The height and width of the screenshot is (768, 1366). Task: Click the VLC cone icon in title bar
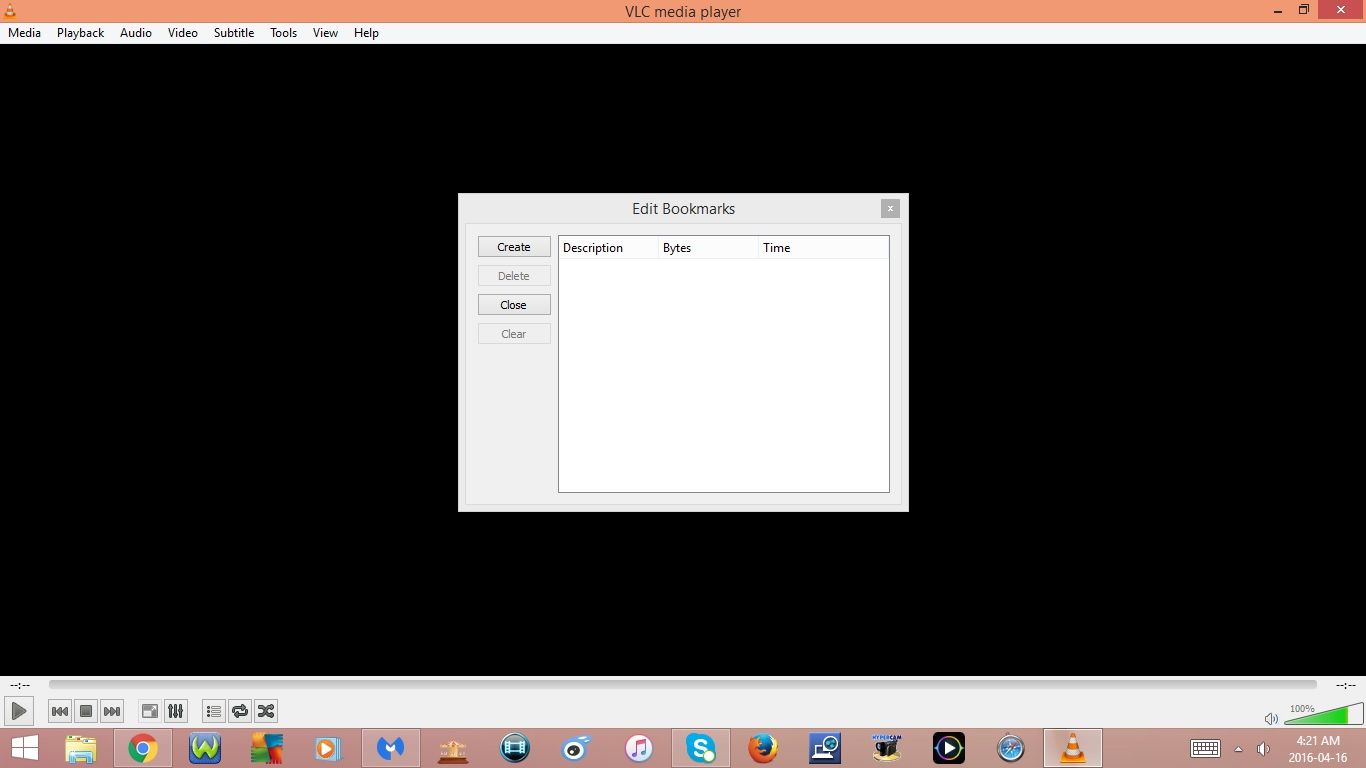10,11
